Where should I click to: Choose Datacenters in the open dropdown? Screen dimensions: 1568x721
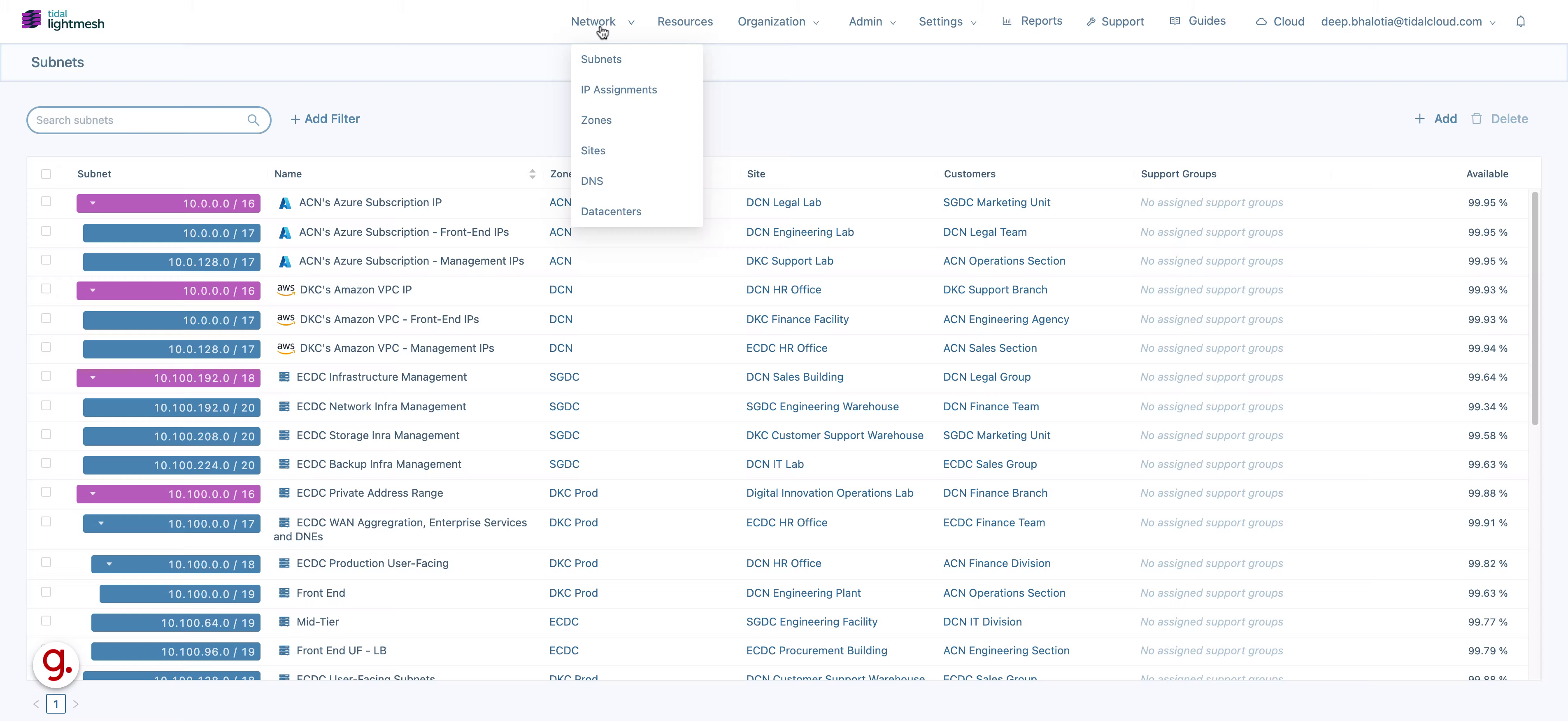coord(611,211)
